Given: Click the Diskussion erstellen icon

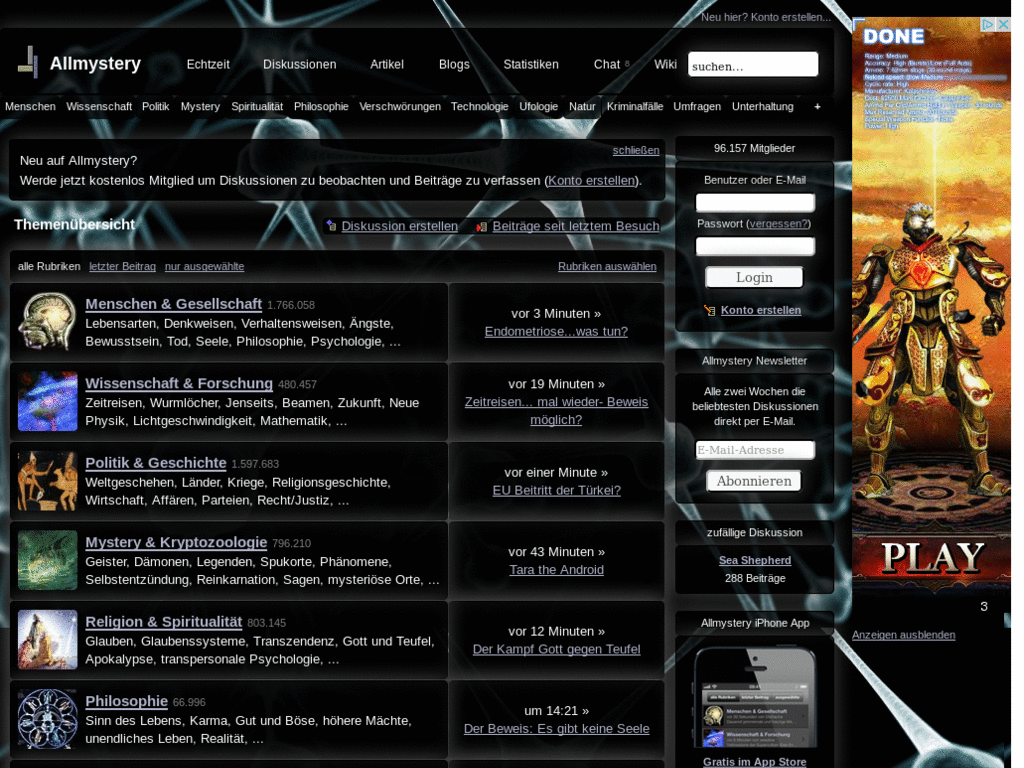Looking at the screenshot, I should (x=332, y=226).
